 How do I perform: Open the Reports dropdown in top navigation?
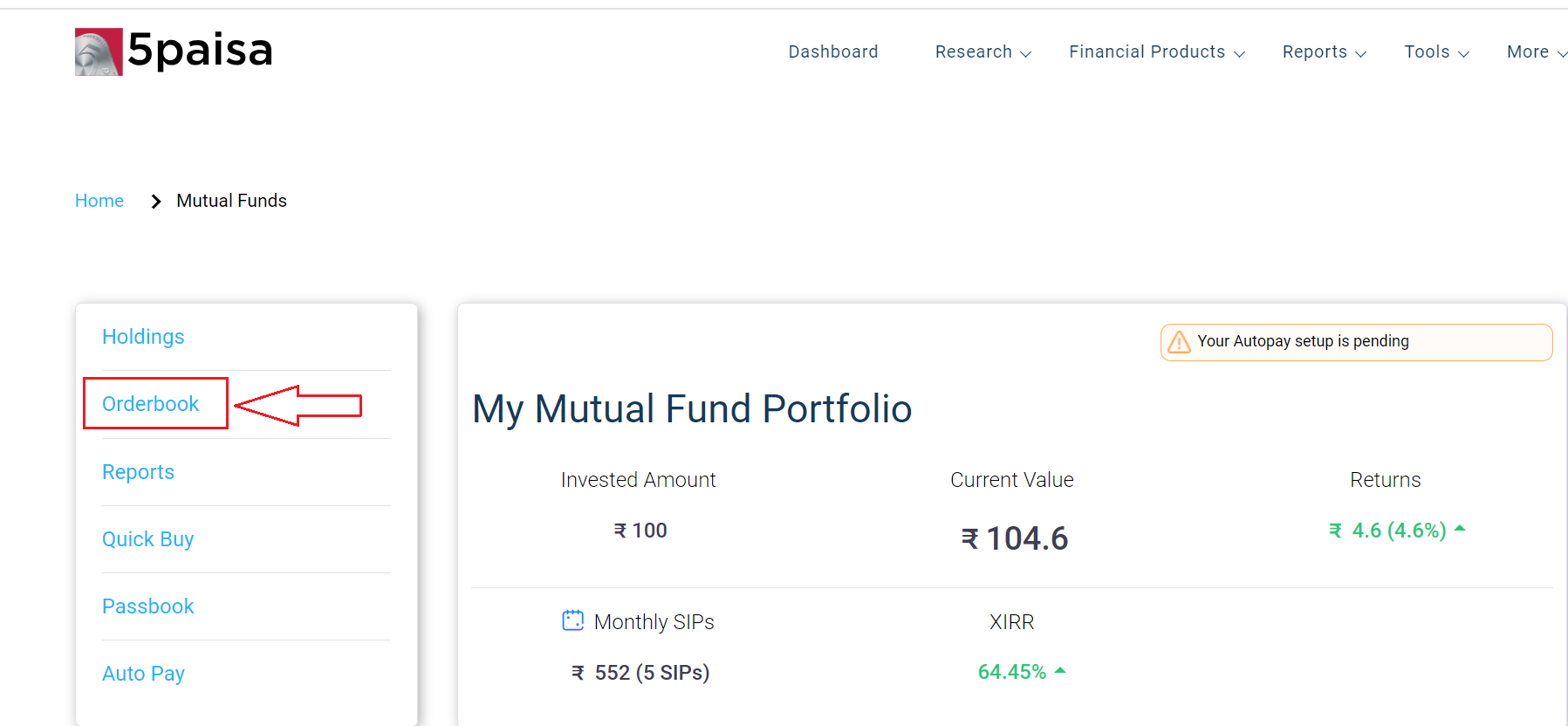(1324, 52)
